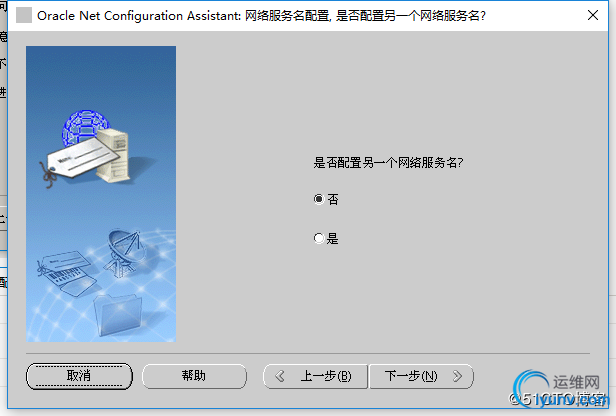Image resolution: width=616 pixels, height=416 pixels.
Task: Click the faded tag and keyboard icon
Action: [x=67, y=273]
